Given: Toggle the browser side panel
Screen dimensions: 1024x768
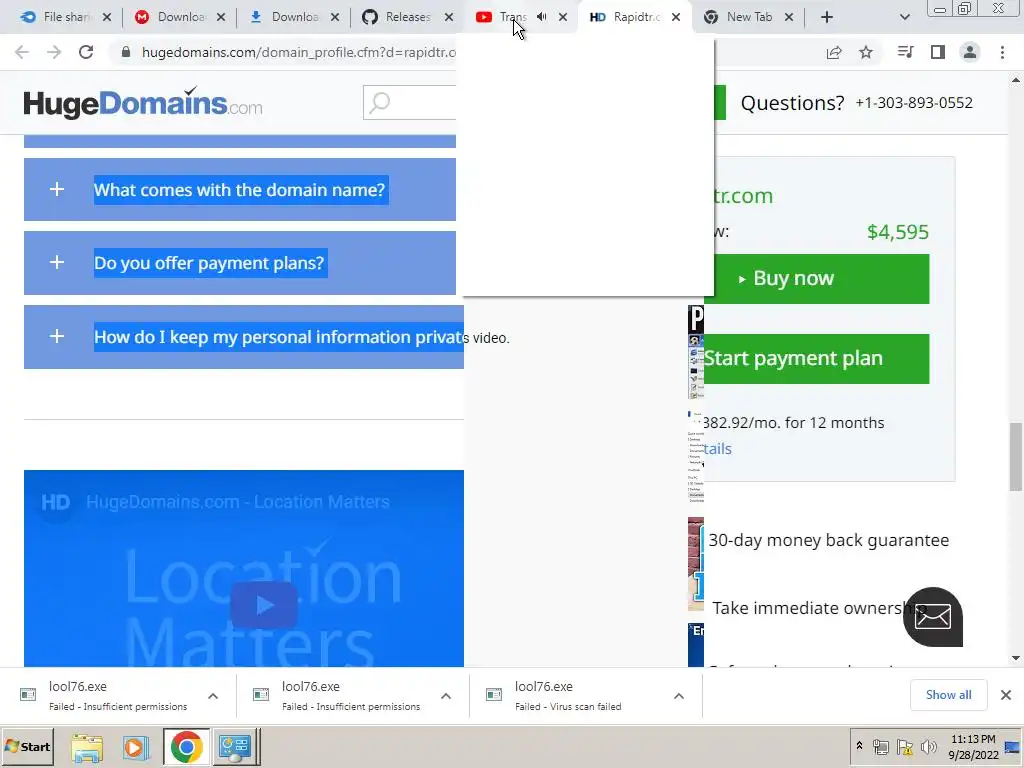Looking at the screenshot, I should tap(938, 52).
